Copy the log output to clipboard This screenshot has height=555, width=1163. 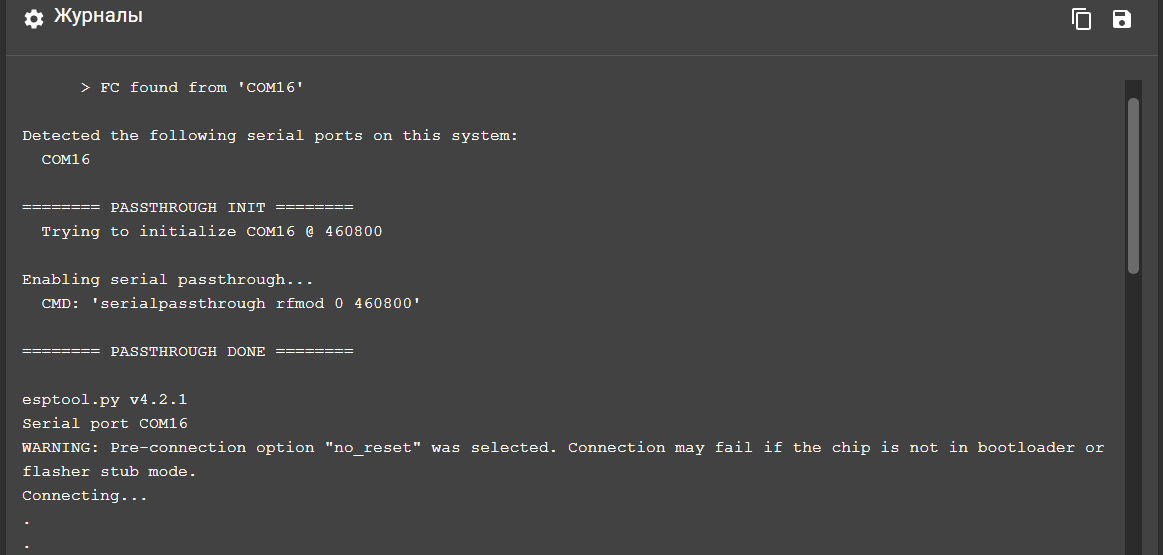pos(1081,19)
